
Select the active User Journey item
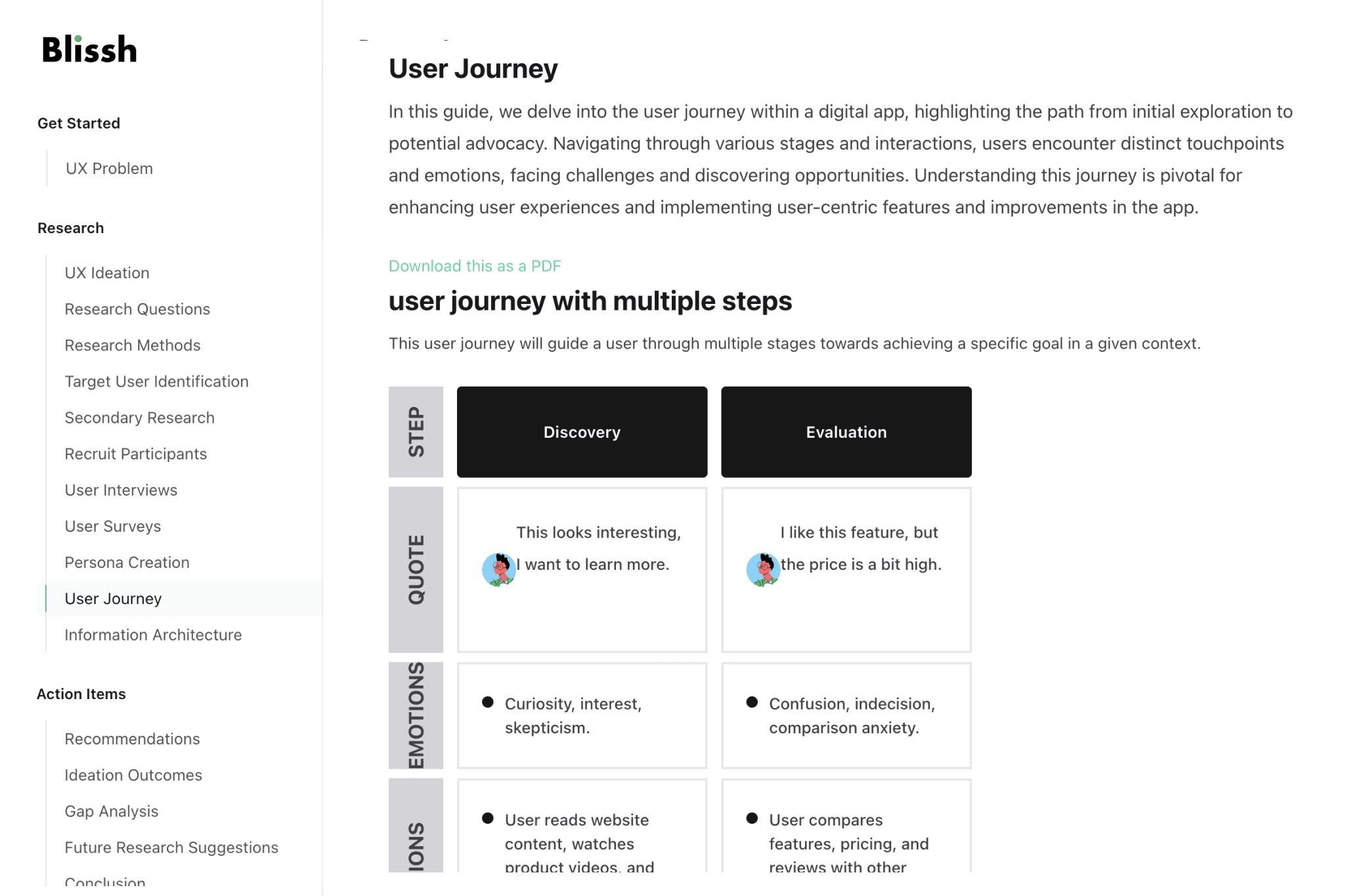click(x=113, y=599)
